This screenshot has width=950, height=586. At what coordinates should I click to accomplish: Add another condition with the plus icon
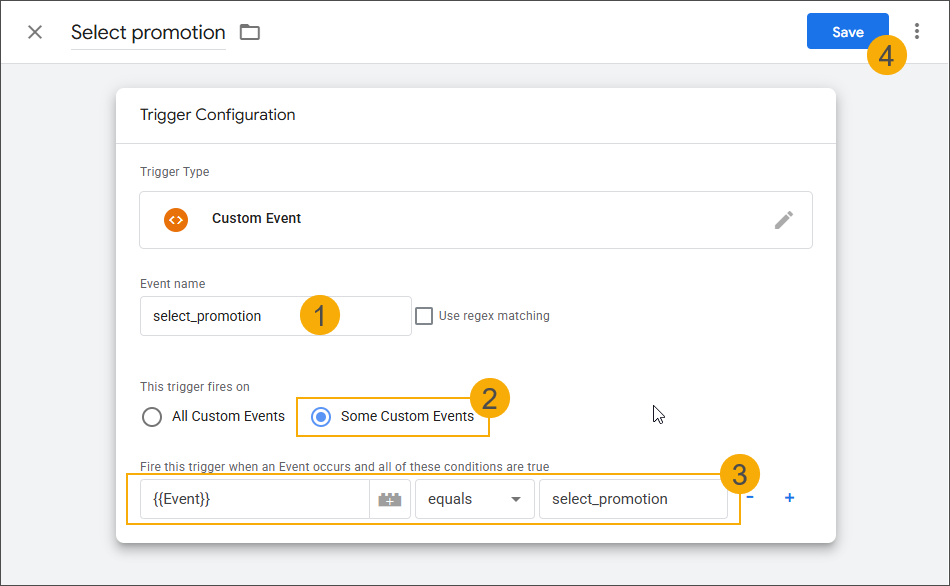(789, 497)
